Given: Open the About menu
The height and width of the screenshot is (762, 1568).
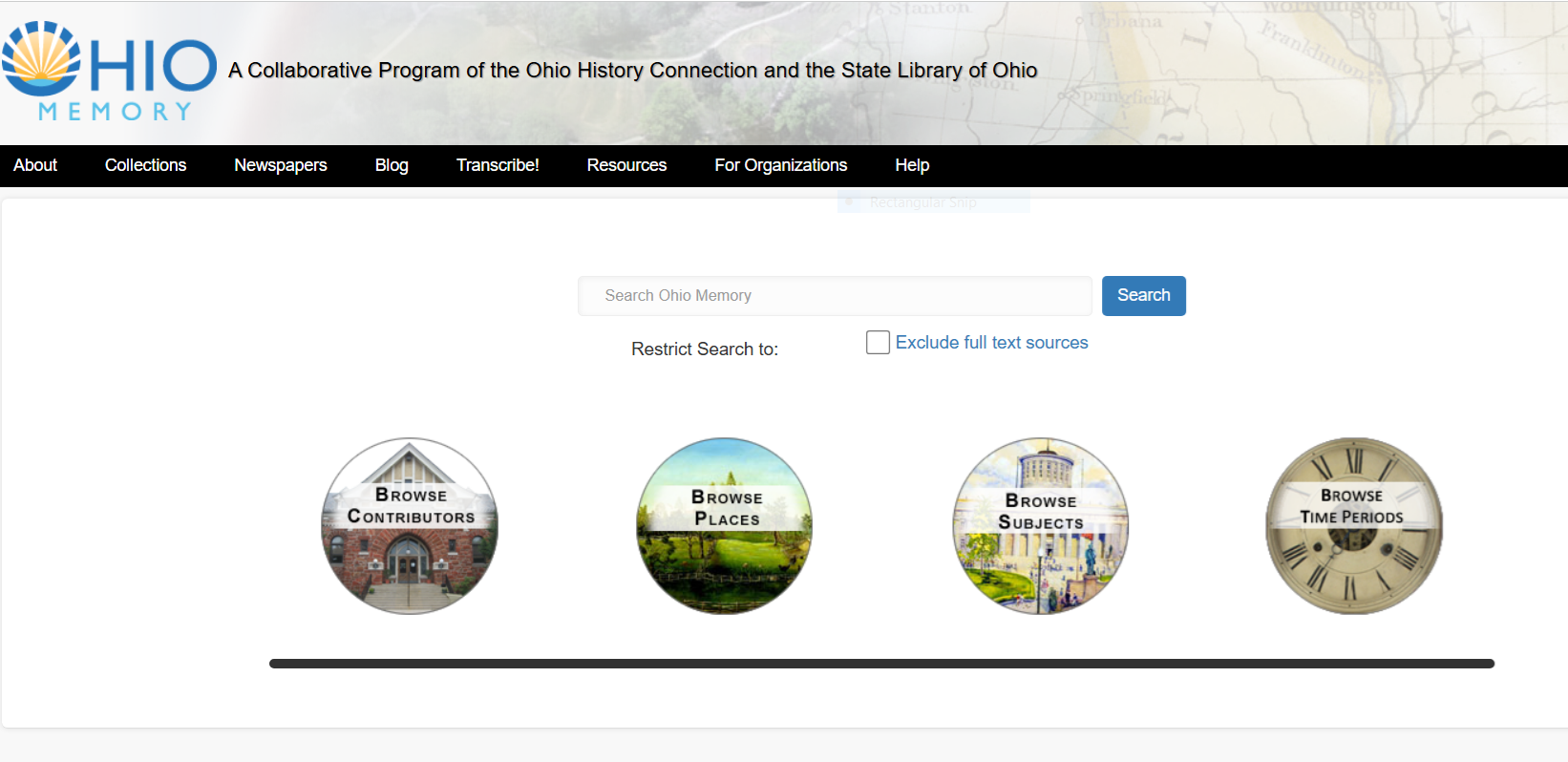Looking at the screenshot, I should (35, 165).
